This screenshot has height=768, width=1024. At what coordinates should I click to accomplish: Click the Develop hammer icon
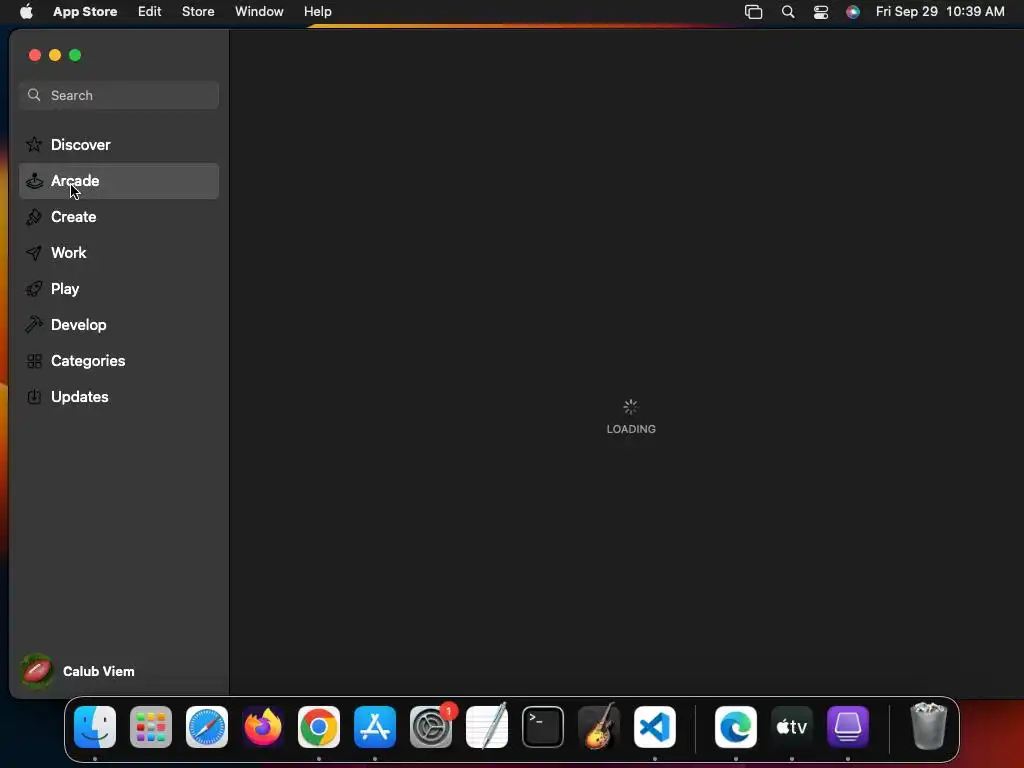point(34,325)
